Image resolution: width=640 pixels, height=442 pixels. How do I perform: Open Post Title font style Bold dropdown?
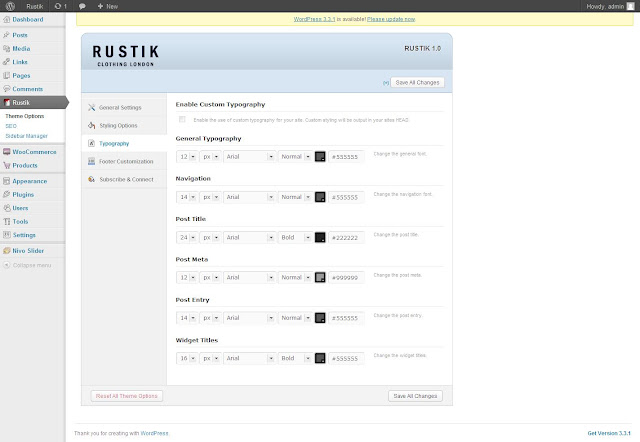click(295, 238)
